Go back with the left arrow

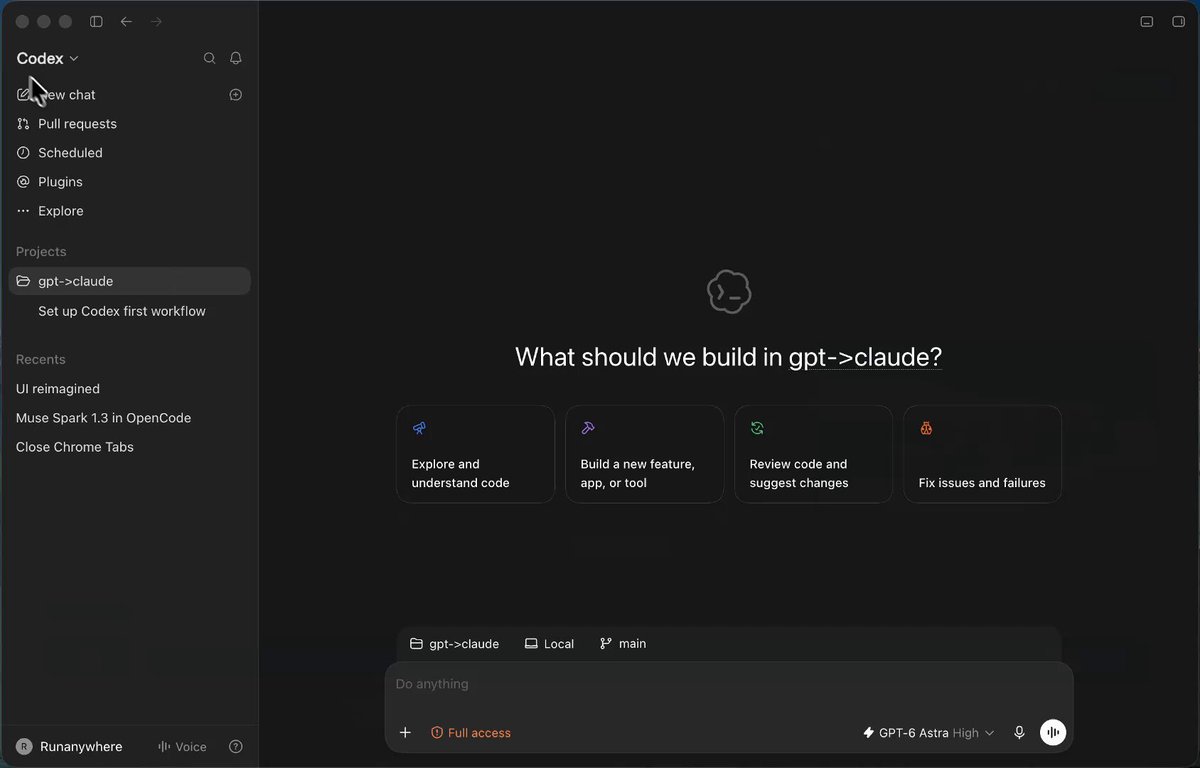(x=126, y=21)
